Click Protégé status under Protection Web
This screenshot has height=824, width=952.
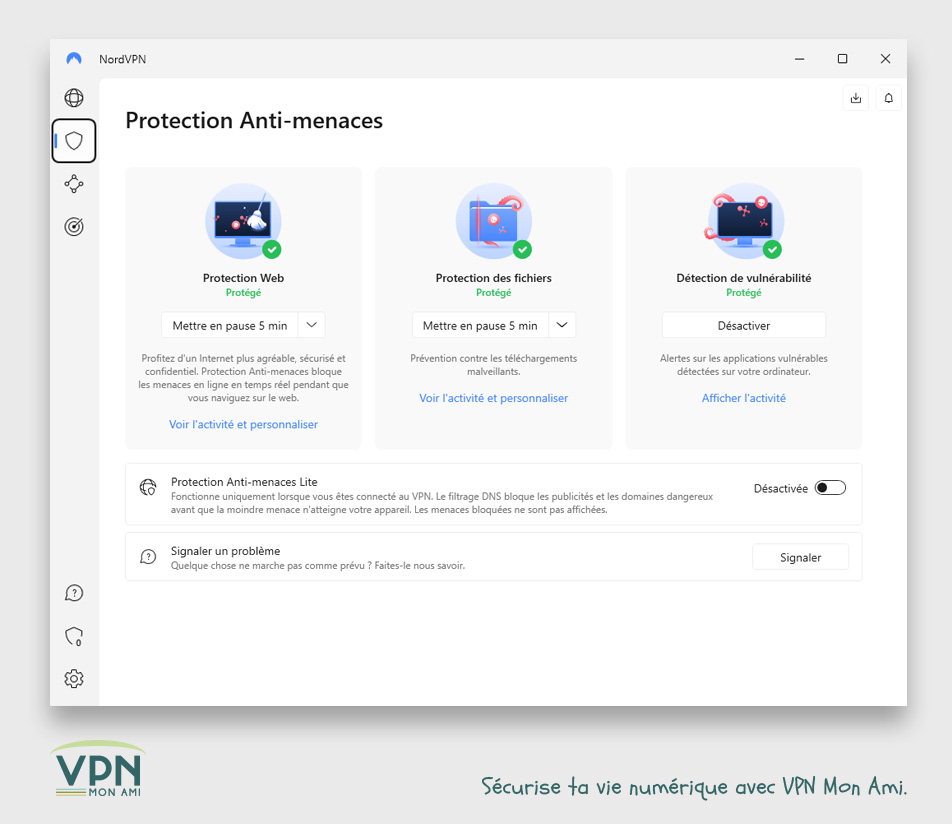[x=243, y=293]
